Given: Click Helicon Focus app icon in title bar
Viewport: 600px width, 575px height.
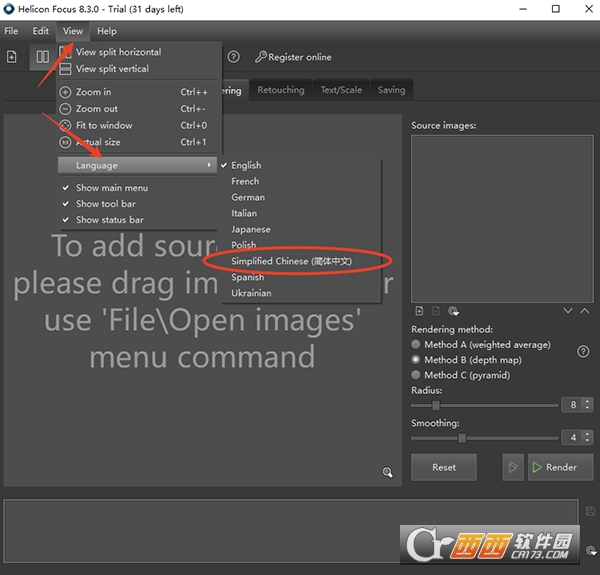Looking at the screenshot, I should (x=8, y=9).
